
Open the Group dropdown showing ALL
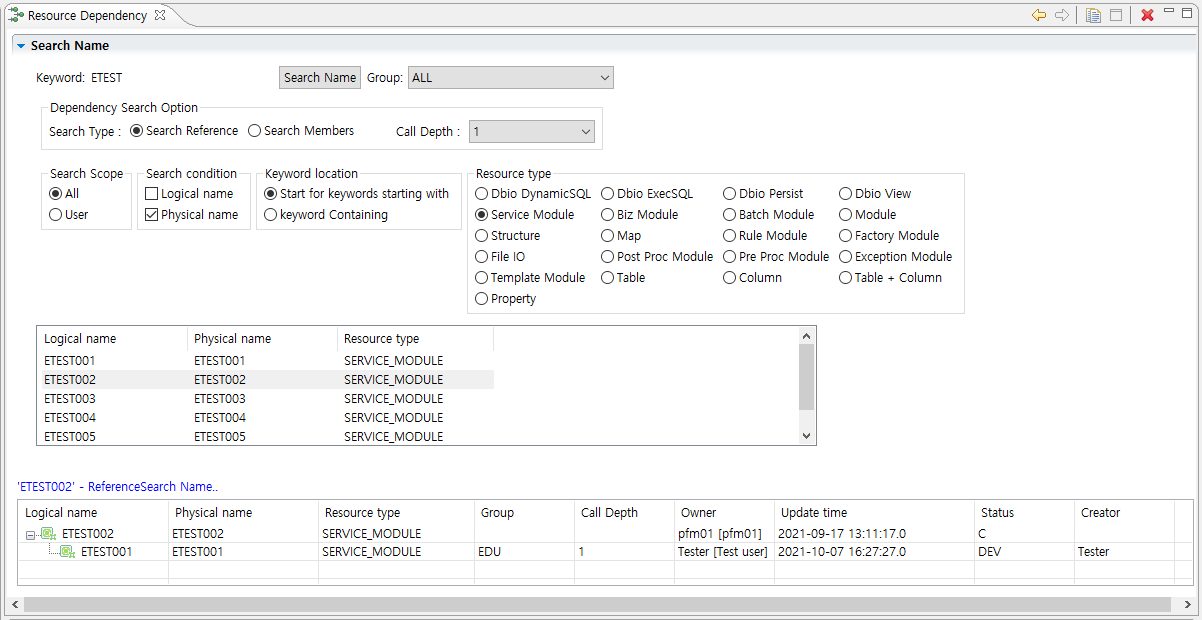point(510,78)
